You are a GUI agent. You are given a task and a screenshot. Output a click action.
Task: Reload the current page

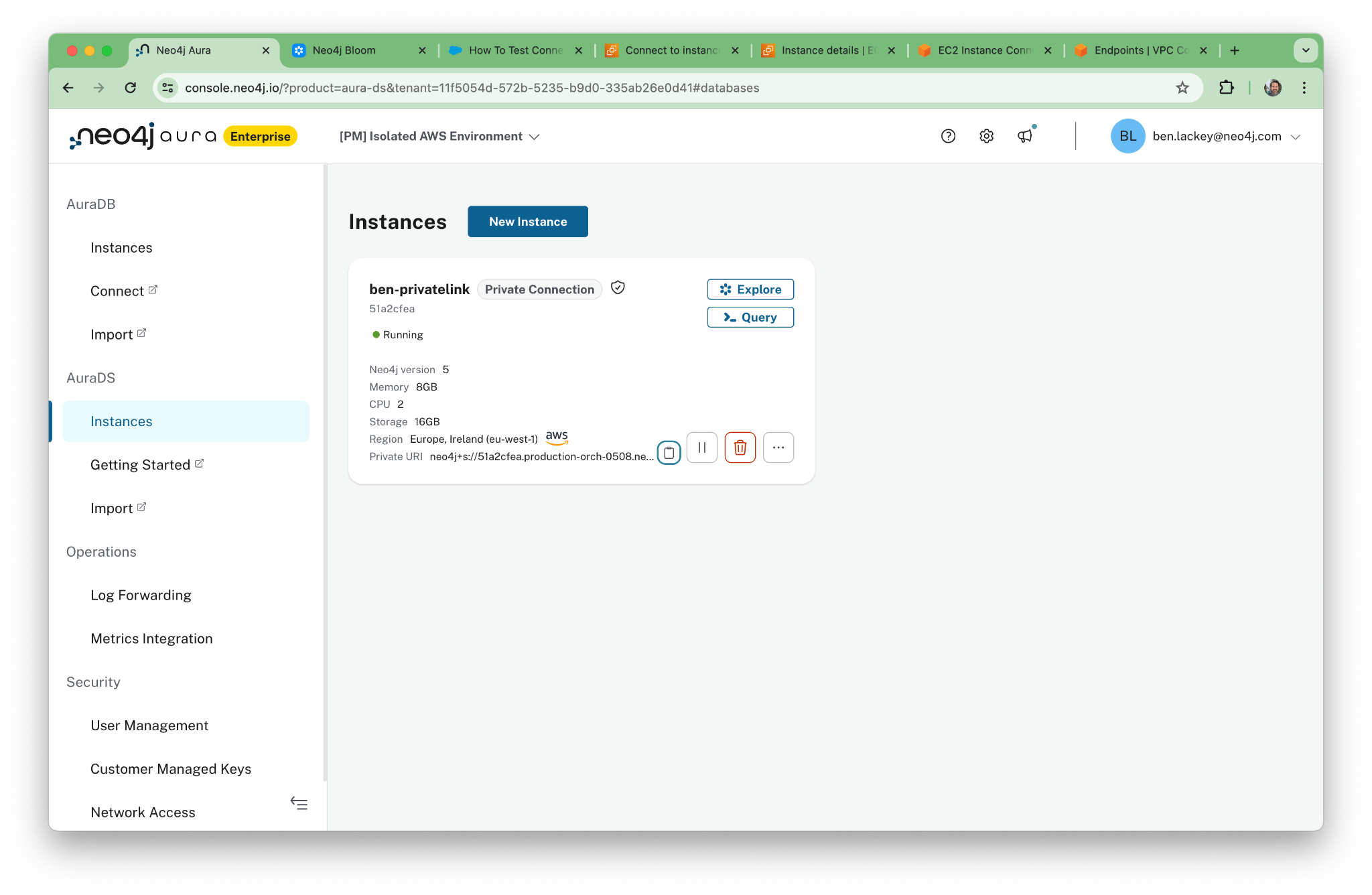tap(131, 88)
